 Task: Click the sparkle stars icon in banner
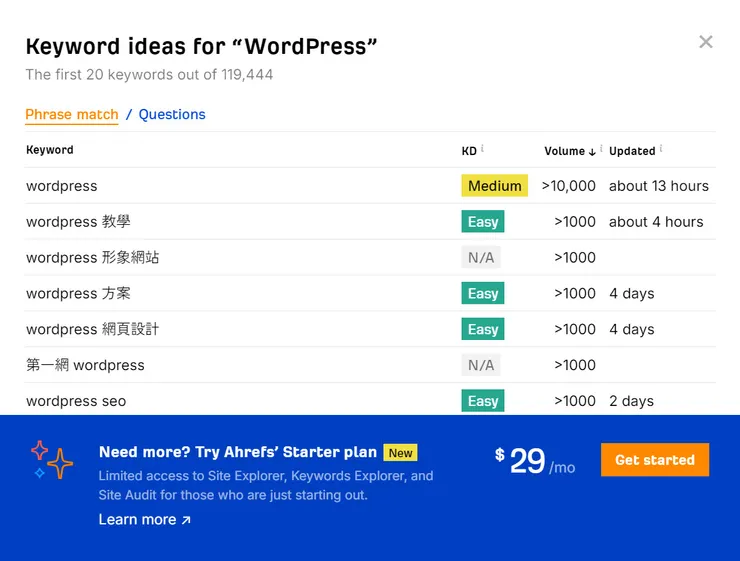click(x=52, y=460)
